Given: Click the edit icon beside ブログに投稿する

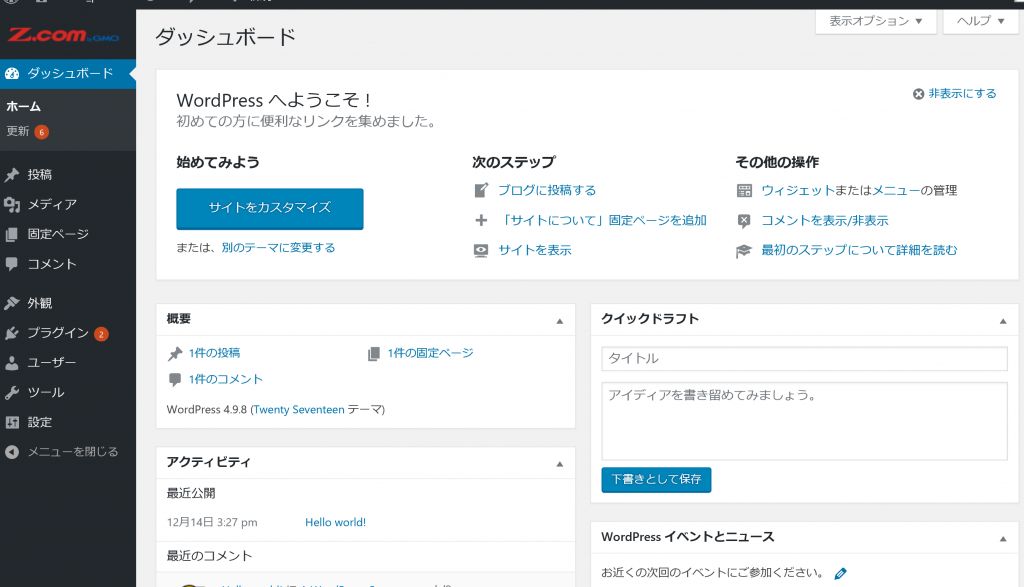Looking at the screenshot, I should (481, 190).
